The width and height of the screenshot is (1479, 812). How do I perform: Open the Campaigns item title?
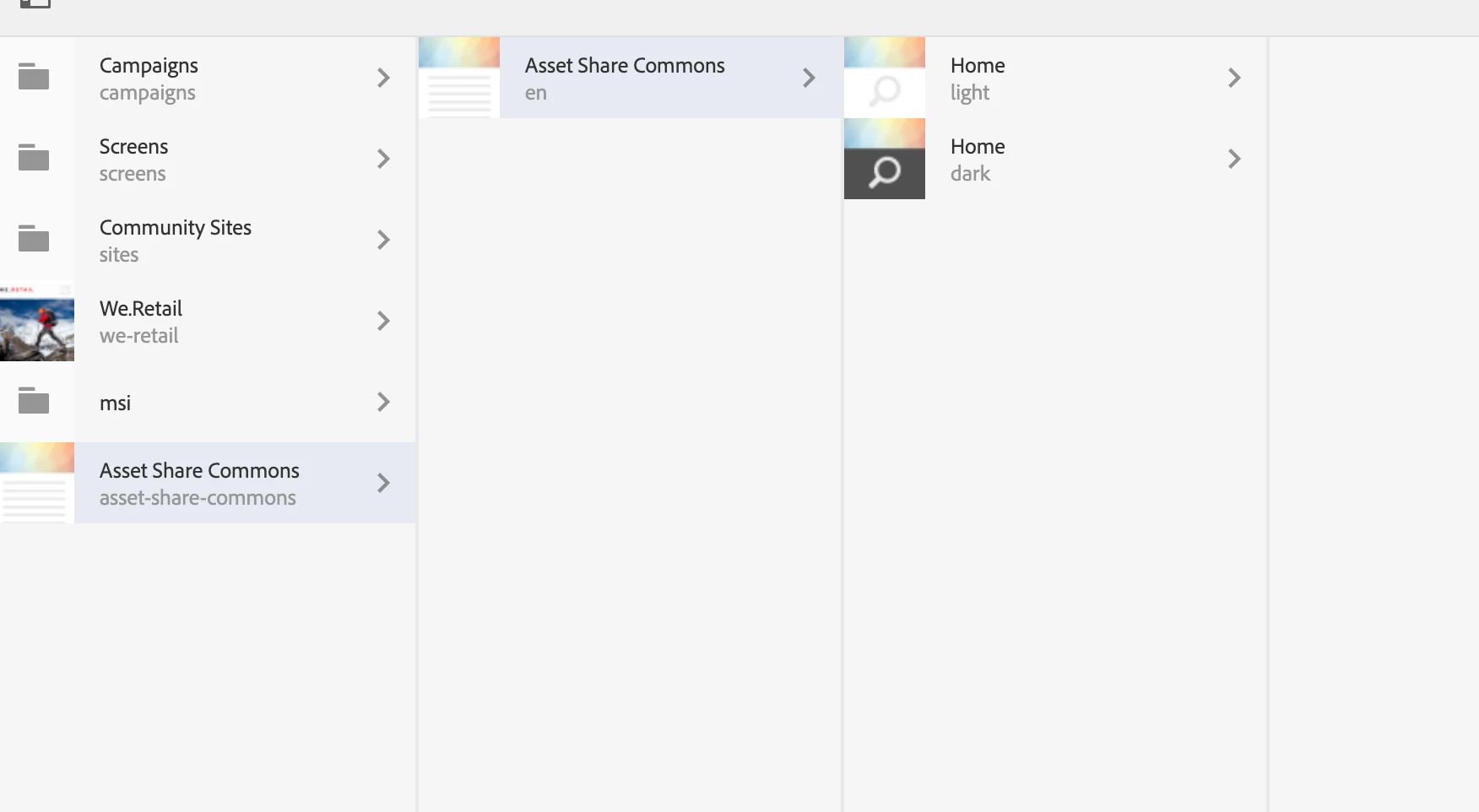pyautogui.click(x=149, y=66)
